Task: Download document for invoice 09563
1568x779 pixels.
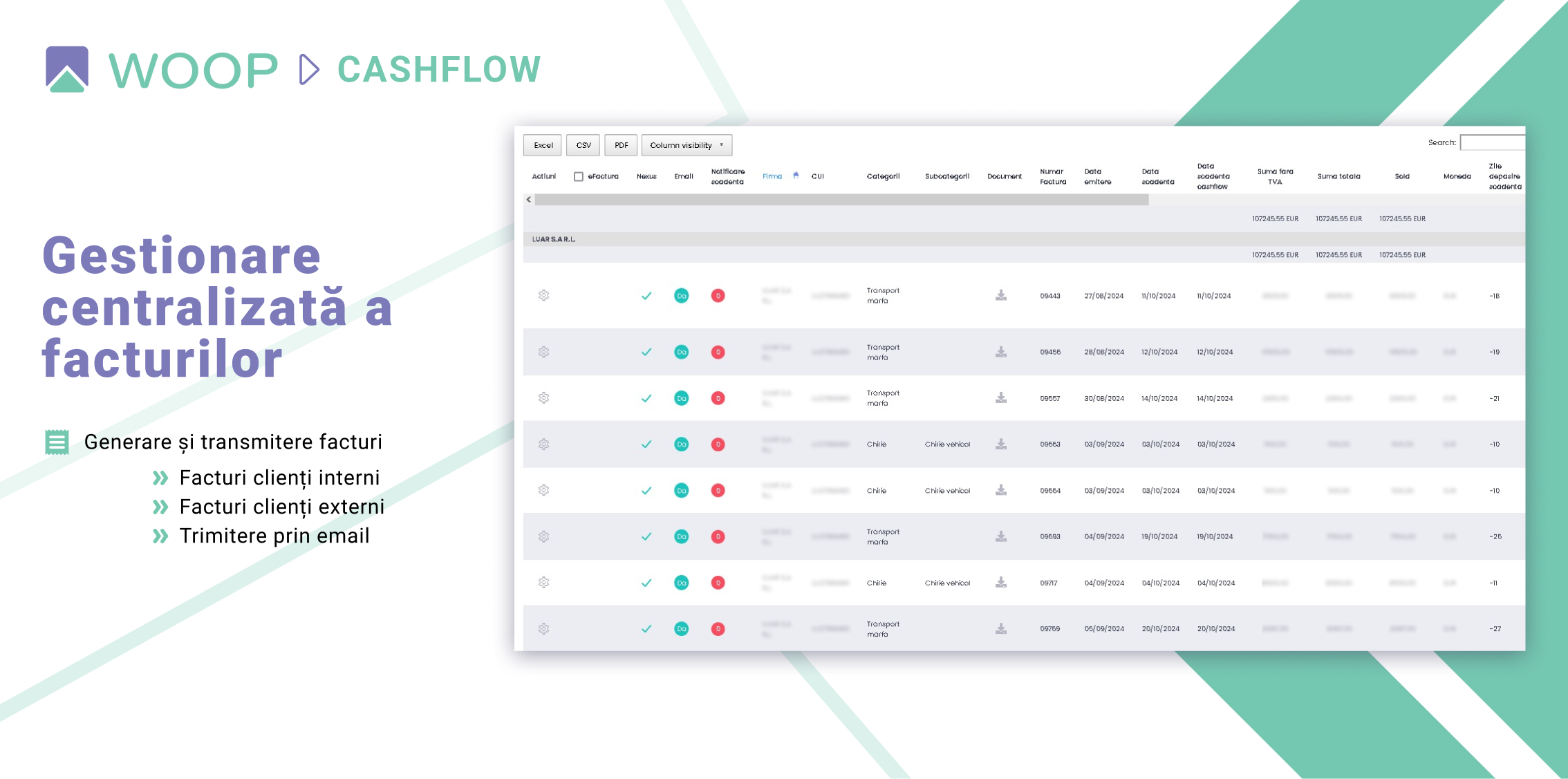Action: click(1000, 444)
